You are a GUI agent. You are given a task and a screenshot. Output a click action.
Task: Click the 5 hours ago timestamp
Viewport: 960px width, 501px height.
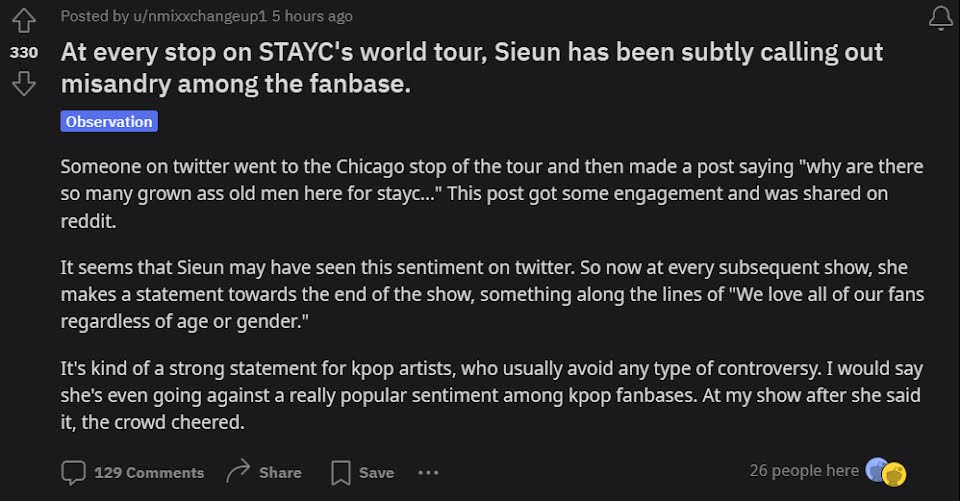(x=312, y=16)
